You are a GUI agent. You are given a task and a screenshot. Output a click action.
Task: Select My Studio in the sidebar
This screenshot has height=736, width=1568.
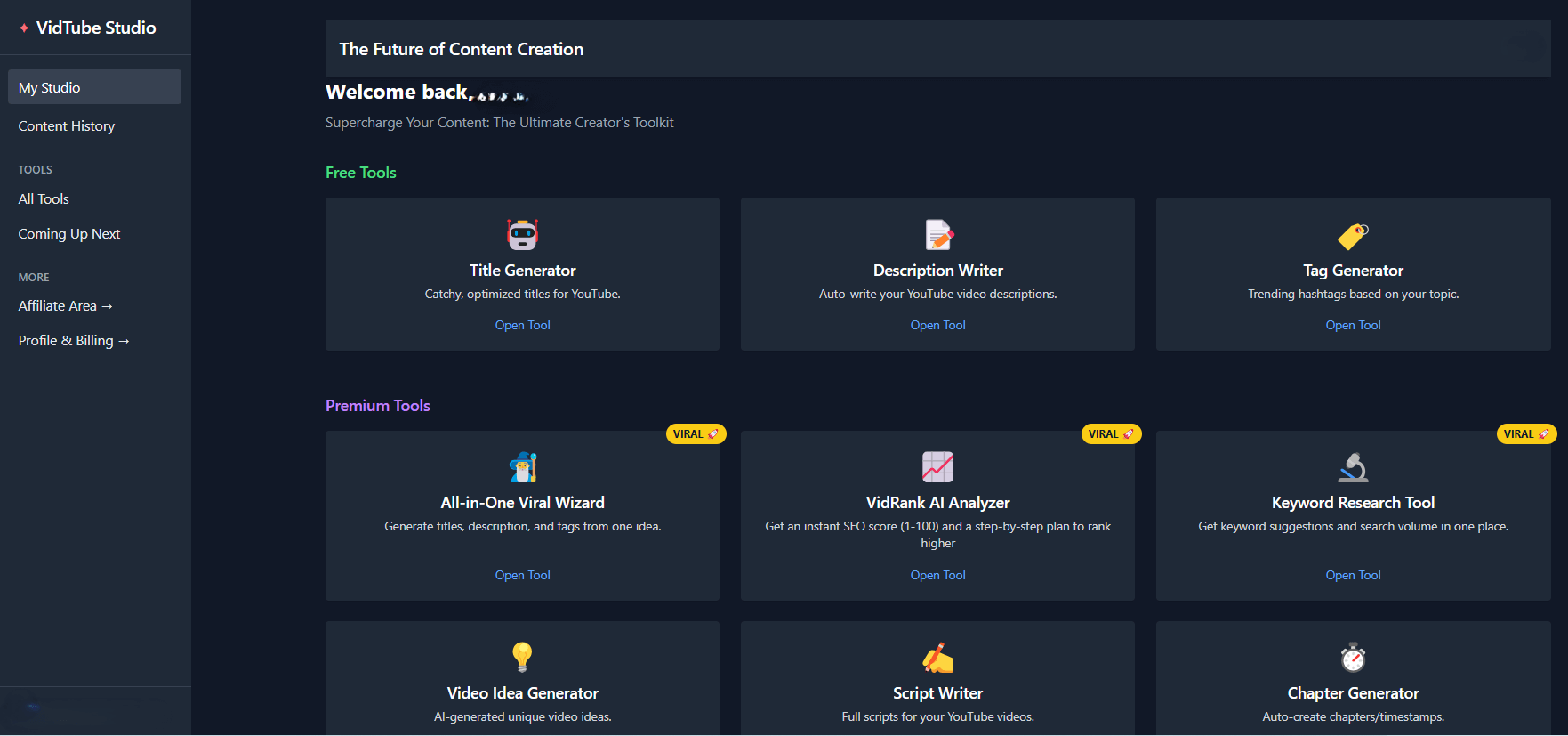[94, 87]
